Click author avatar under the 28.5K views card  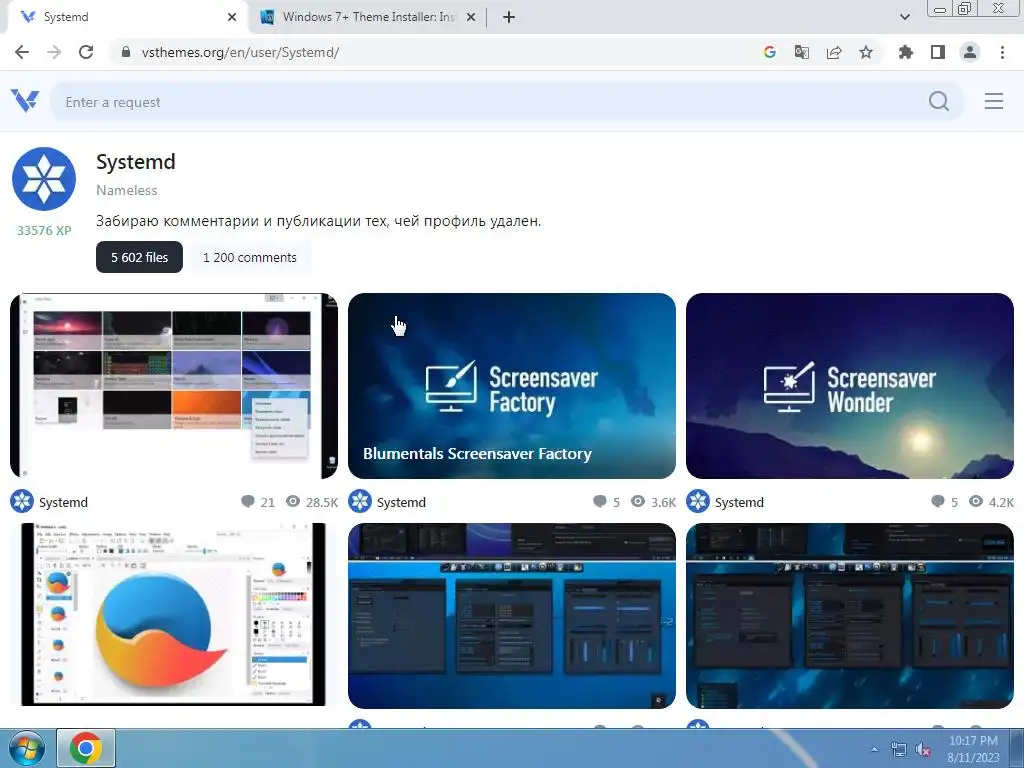tap(22, 502)
